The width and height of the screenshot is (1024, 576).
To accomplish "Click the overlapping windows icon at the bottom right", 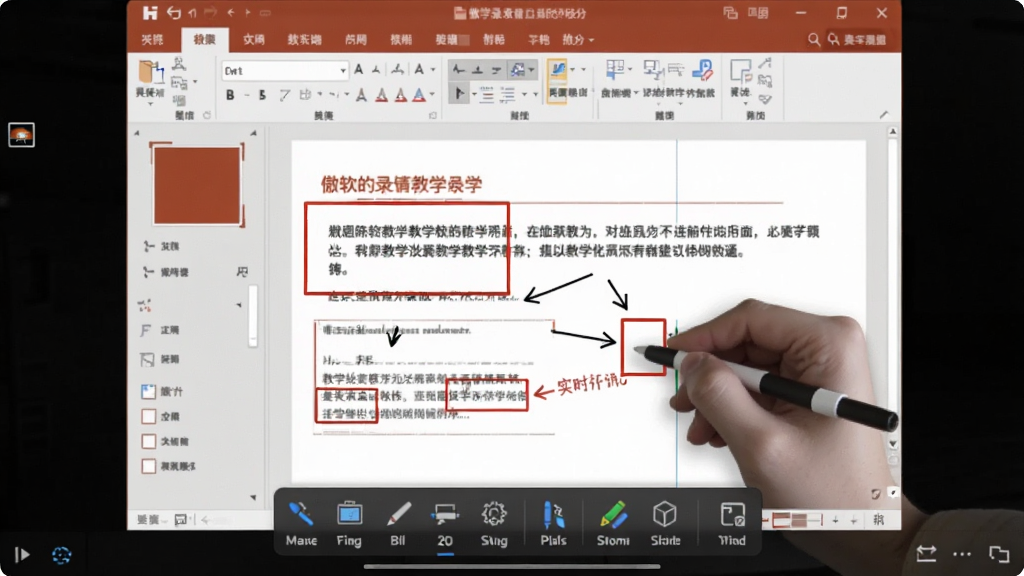I will 999,554.
